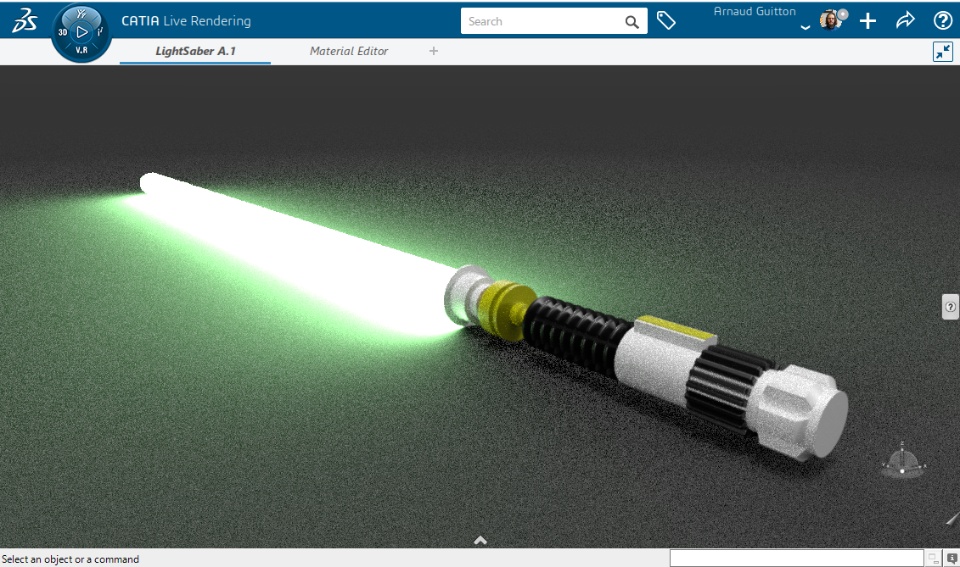
Task: Switch to the LightSaber A.1 tab
Action: [x=195, y=51]
